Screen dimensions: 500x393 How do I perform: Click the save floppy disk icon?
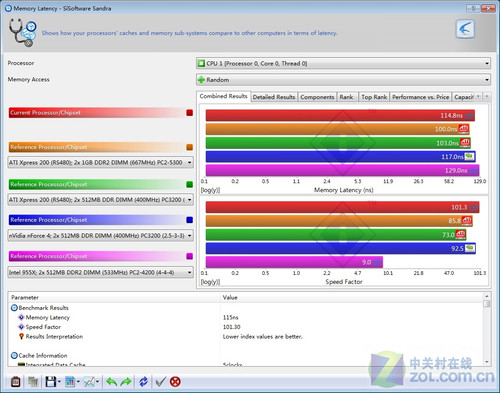50,382
